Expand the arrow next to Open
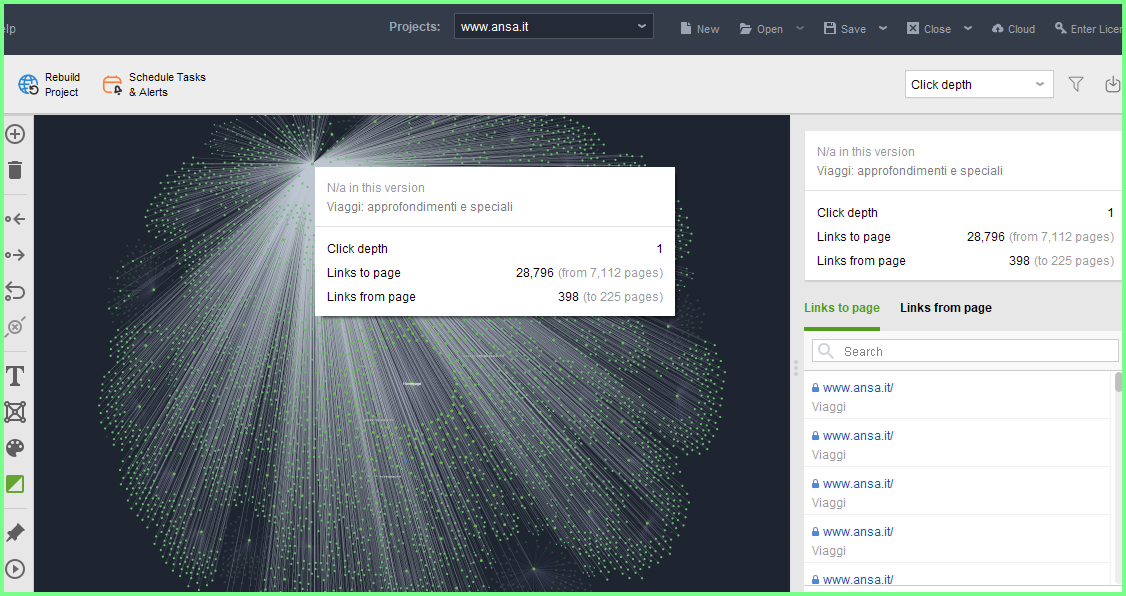This screenshot has height=596, width=1126. pyautogui.click(x=800, y=29)
